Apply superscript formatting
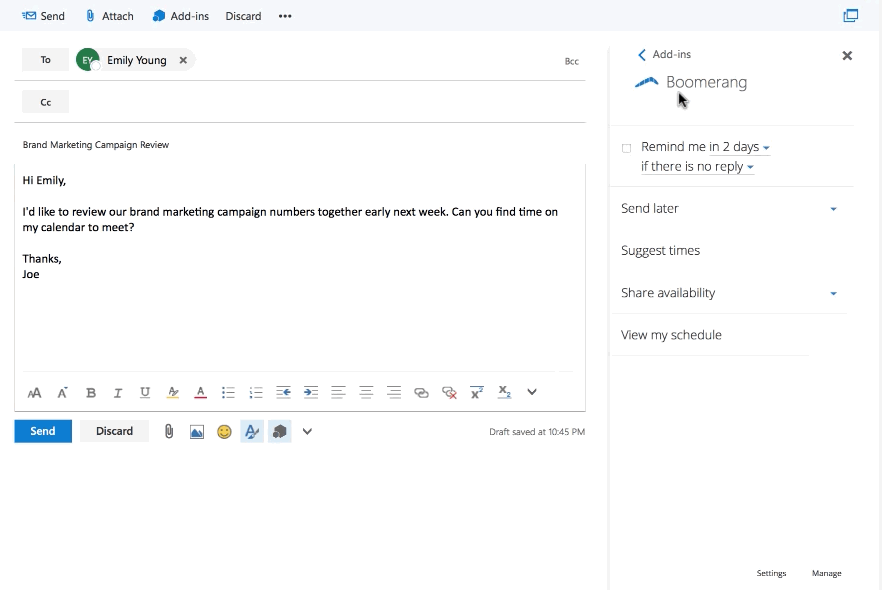The height and width of the screenshot is (590, 882). [x=477, y=393]
